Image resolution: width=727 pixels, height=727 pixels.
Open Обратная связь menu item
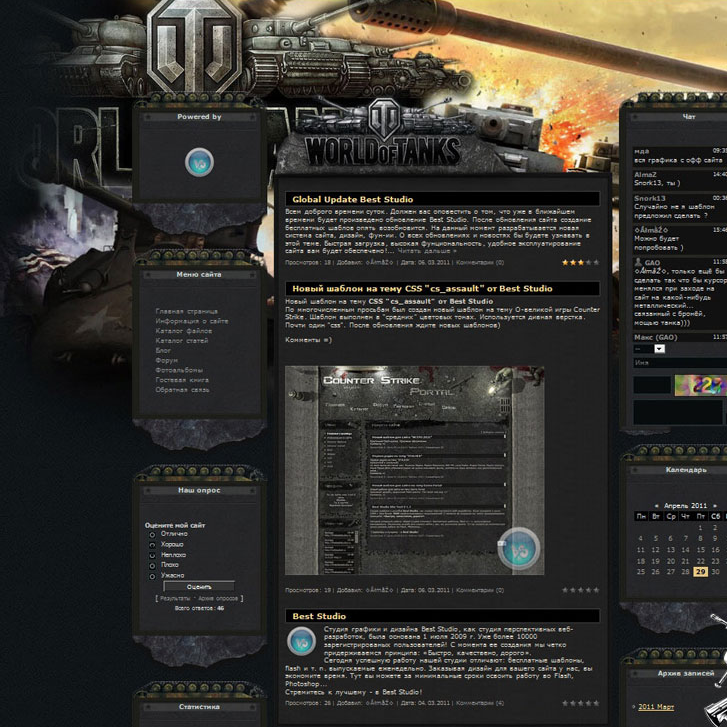click(182, 390)
